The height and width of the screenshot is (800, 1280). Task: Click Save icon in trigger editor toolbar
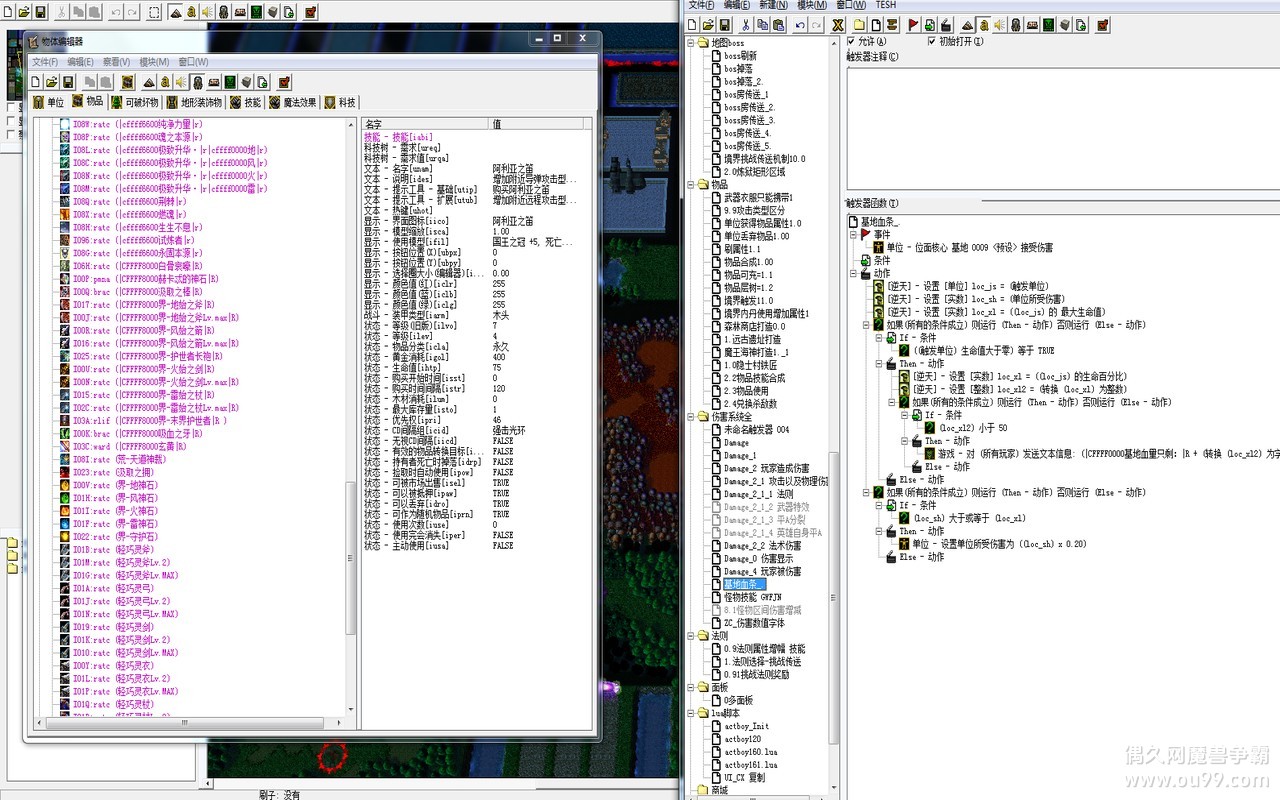[724, 25]
